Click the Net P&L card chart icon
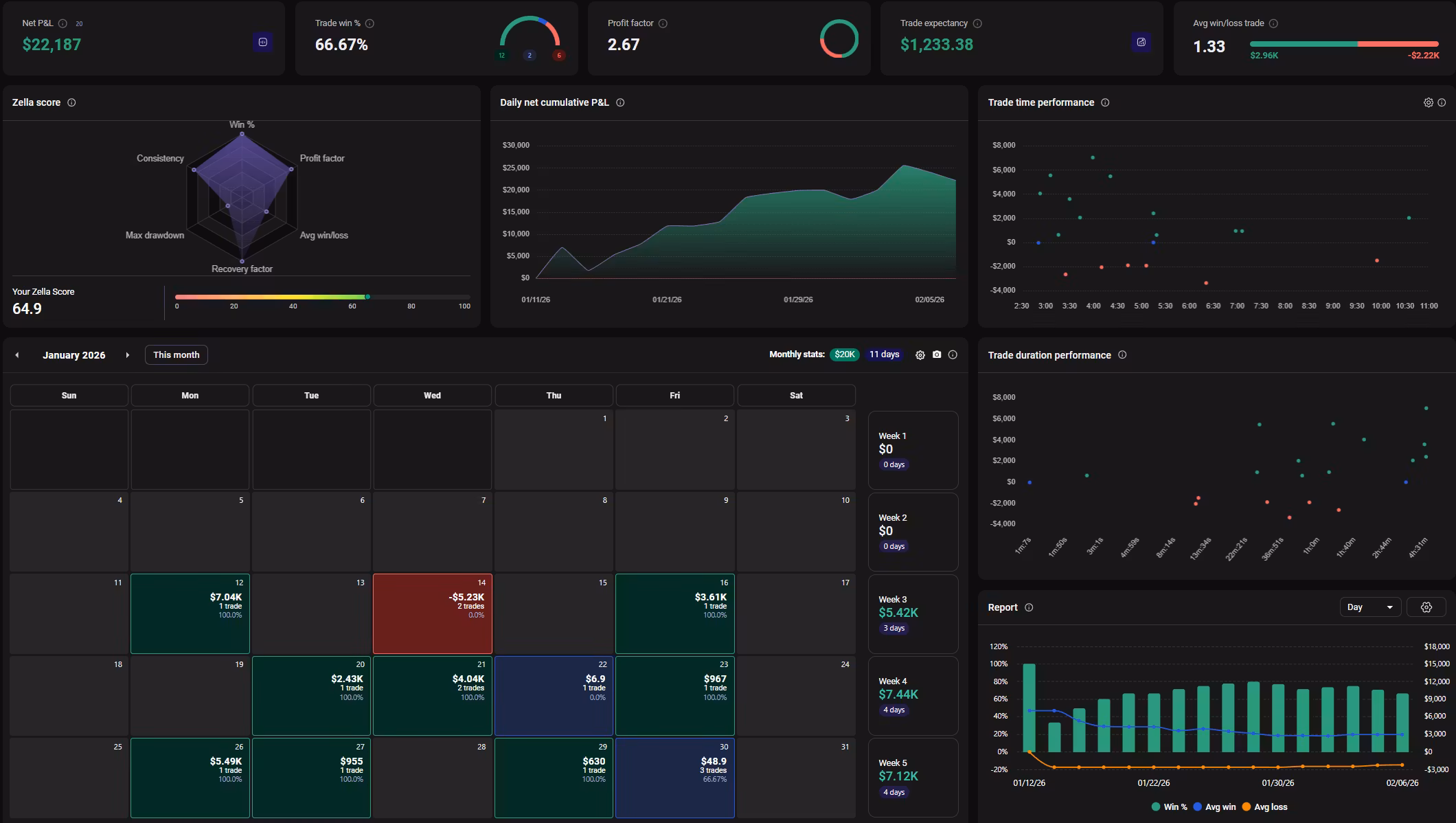This screenshot has height=823, width=1456. pos(262,43)
